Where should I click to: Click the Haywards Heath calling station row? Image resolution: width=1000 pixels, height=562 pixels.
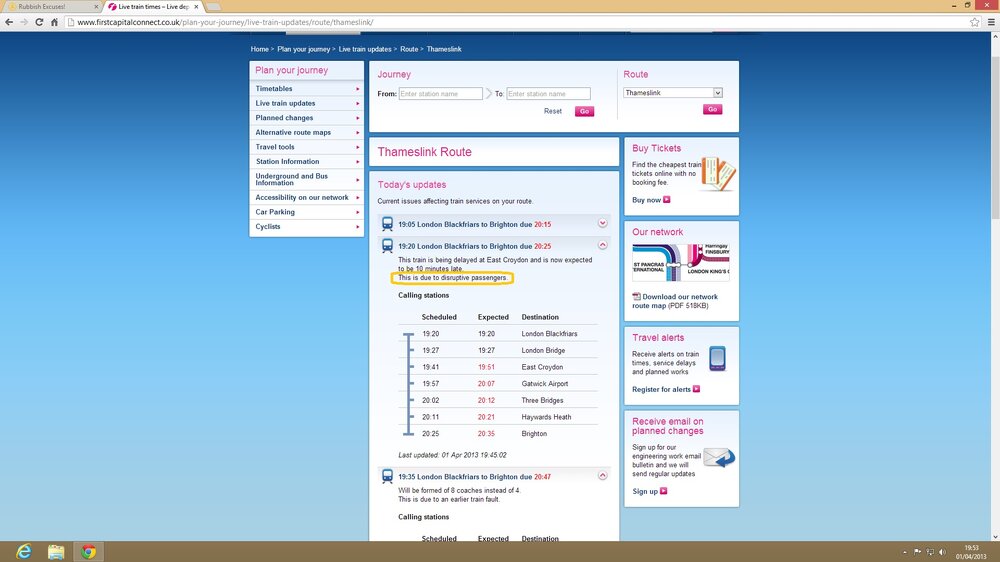[499, 417]
